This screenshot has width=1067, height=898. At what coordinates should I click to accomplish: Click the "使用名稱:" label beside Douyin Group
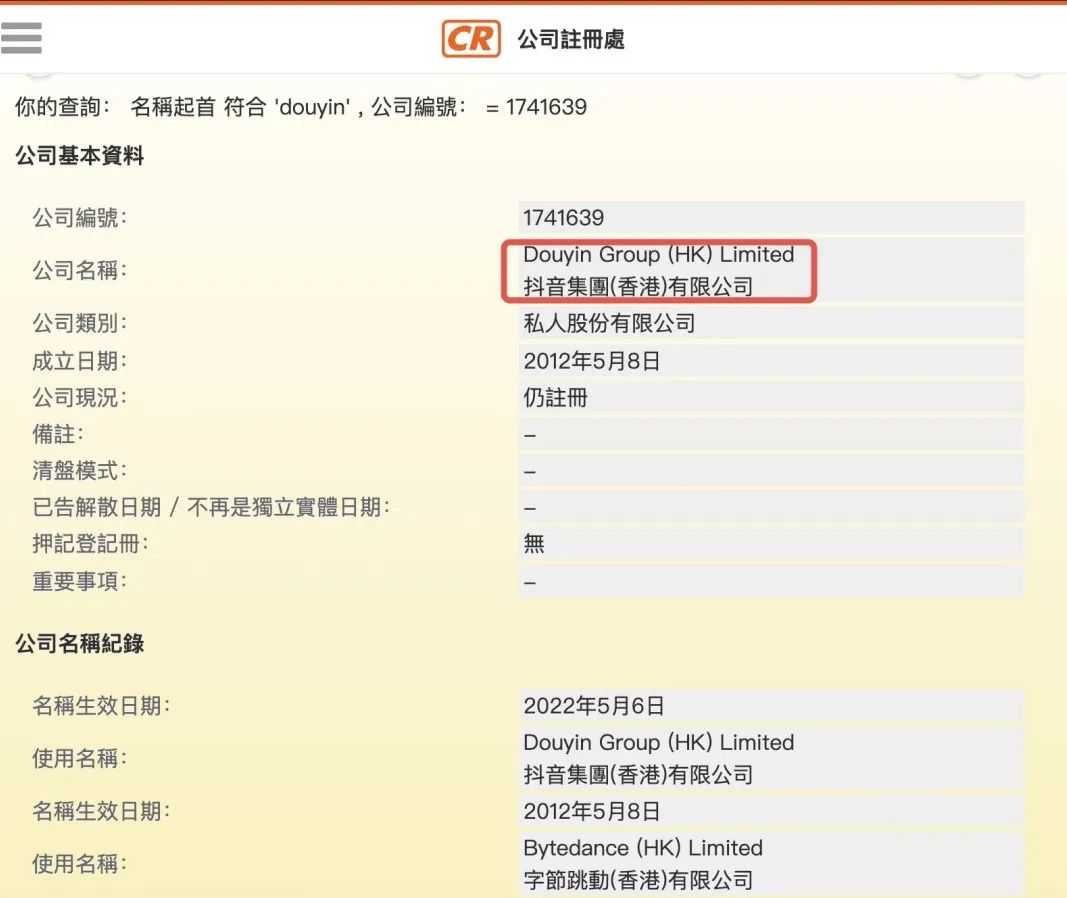tap(80, 758)
